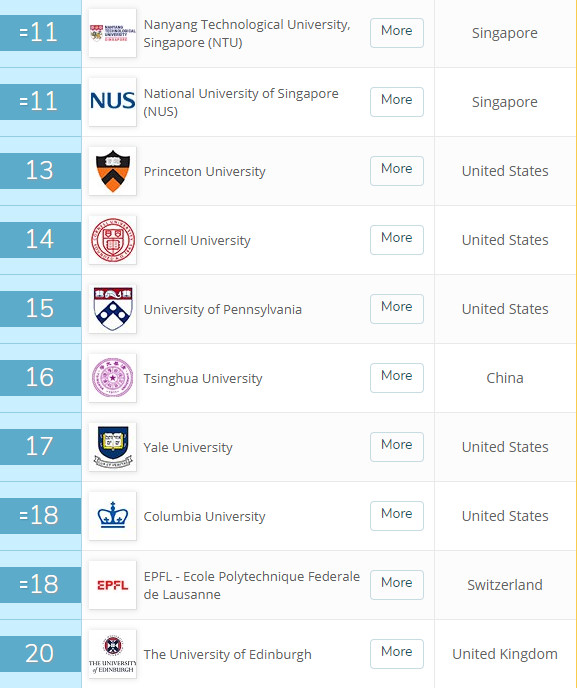Click the EPFL red logo
The width and height of the screenshot is (577, 688).
(x=112, y=585)
